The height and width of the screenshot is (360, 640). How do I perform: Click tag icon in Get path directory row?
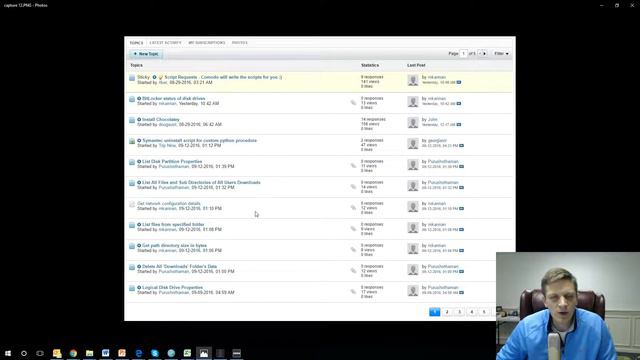point(353,249)
